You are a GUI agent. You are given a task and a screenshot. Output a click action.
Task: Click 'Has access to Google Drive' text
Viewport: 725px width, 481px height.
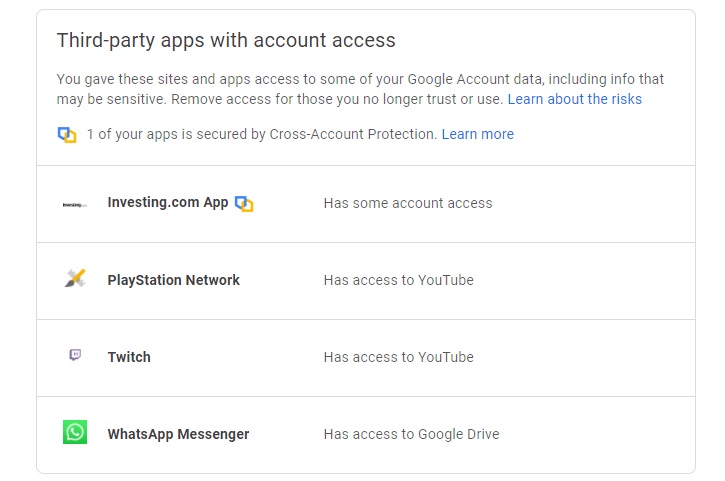(410, 434)
